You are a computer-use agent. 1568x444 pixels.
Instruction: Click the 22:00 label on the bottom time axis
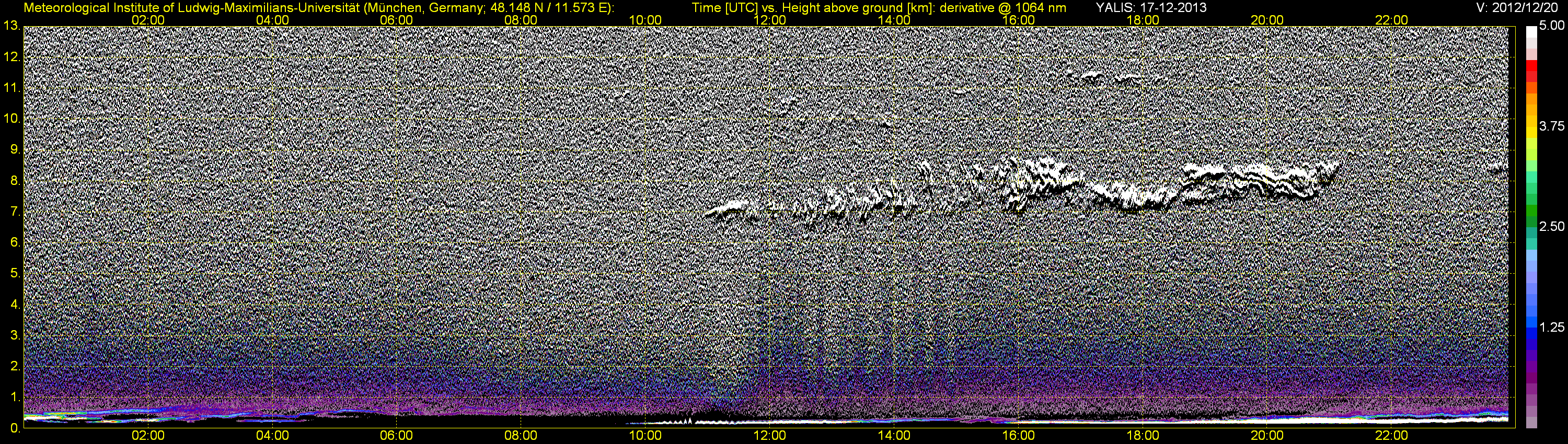pos(1391,436)
